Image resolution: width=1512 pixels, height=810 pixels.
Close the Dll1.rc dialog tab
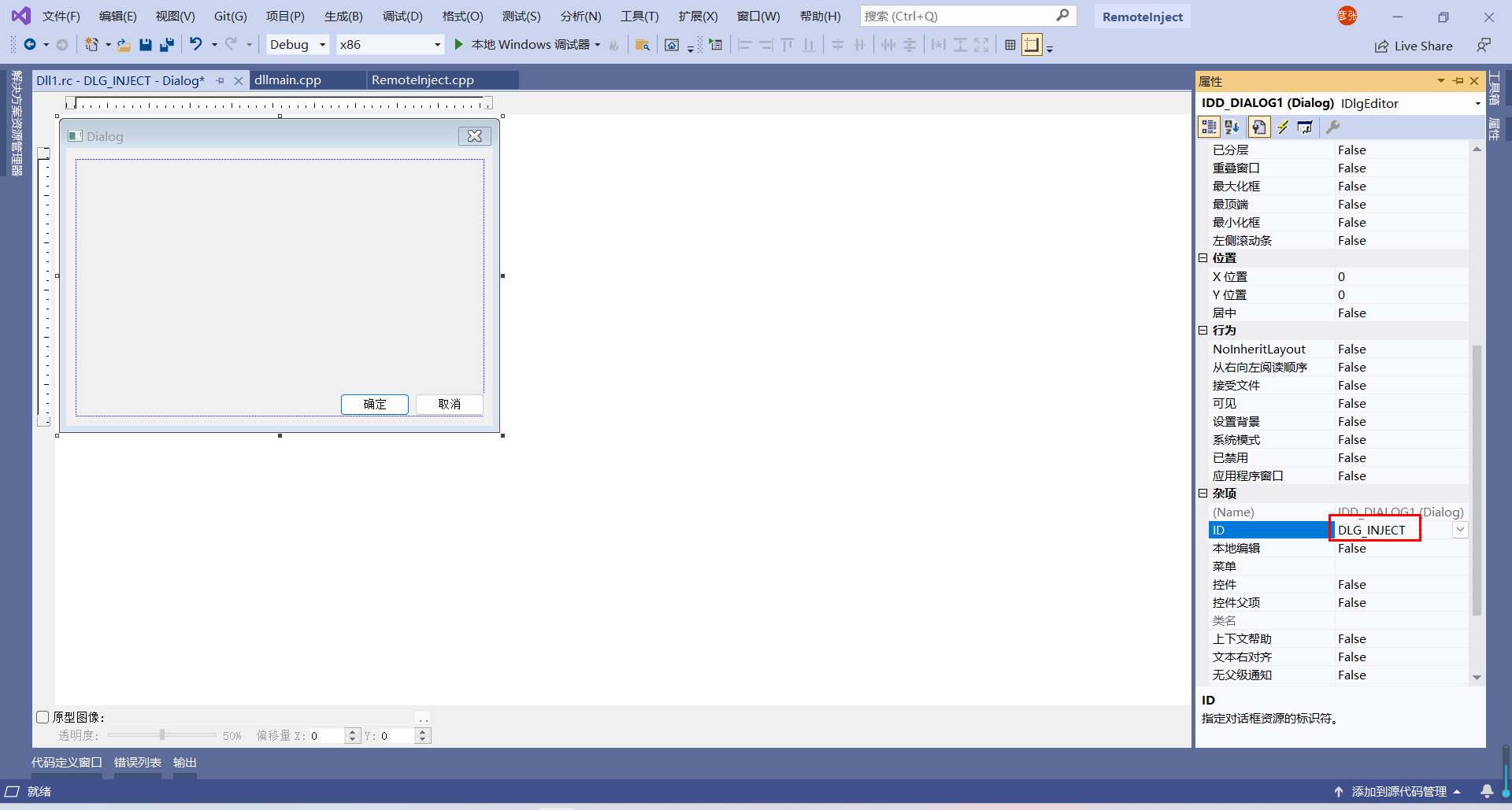coord(239,81)
